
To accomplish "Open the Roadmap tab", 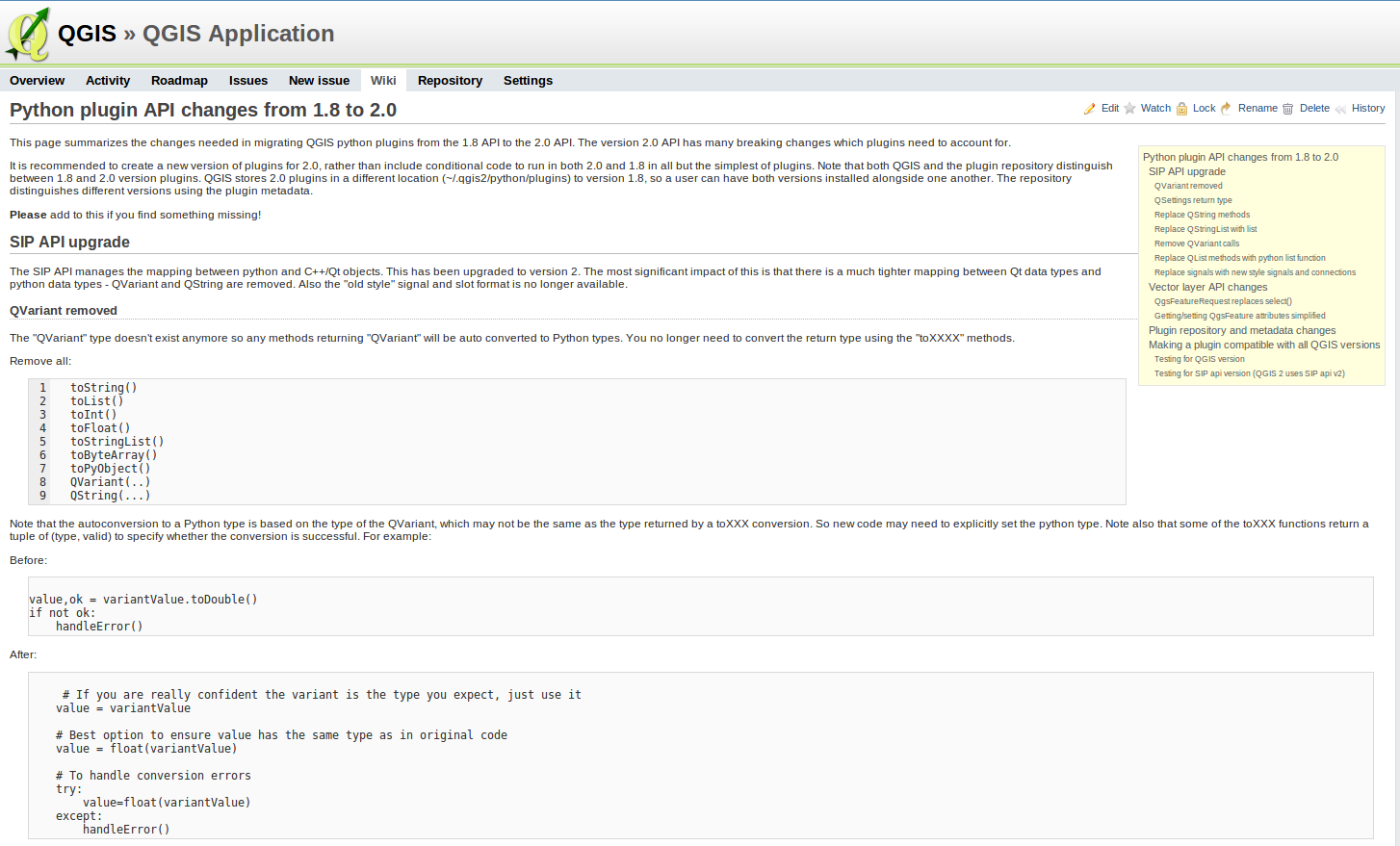I will click(179, 81).
